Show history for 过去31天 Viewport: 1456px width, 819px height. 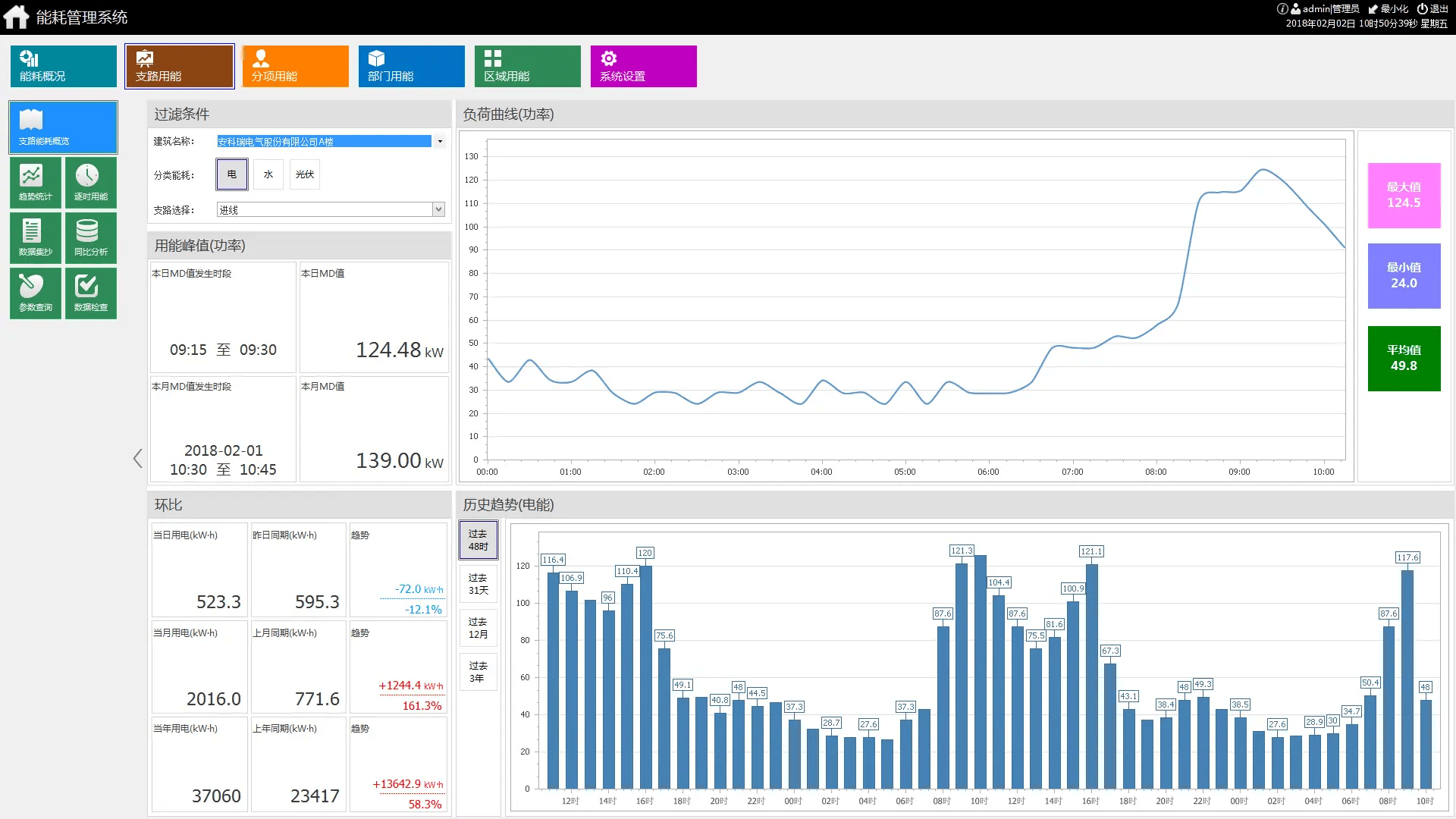click(x=478, y=584)
